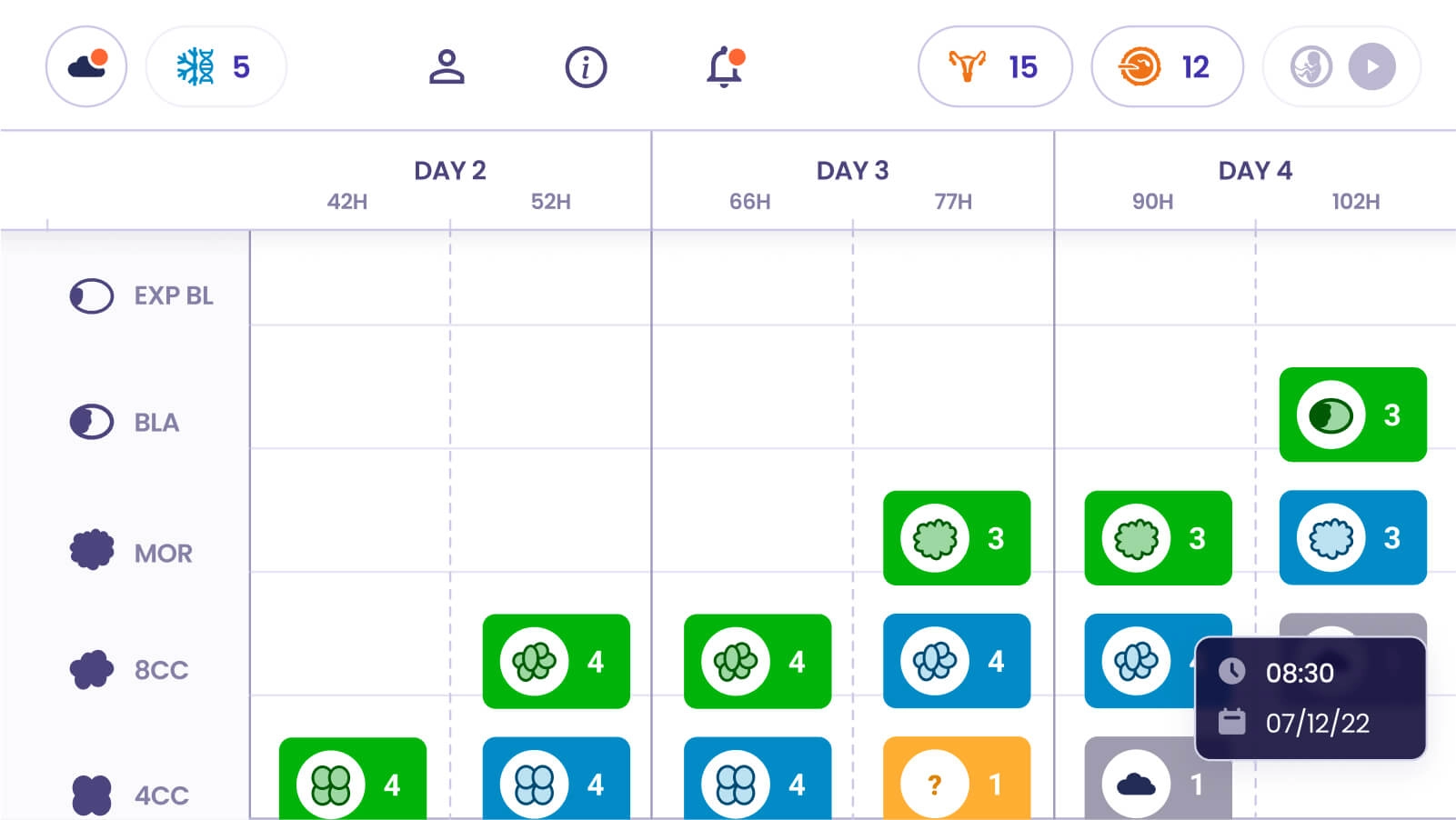The width and height of the screenshot is (1456, 820).
Task: Select the uterus counter showing 15
Action: (995, 66)
